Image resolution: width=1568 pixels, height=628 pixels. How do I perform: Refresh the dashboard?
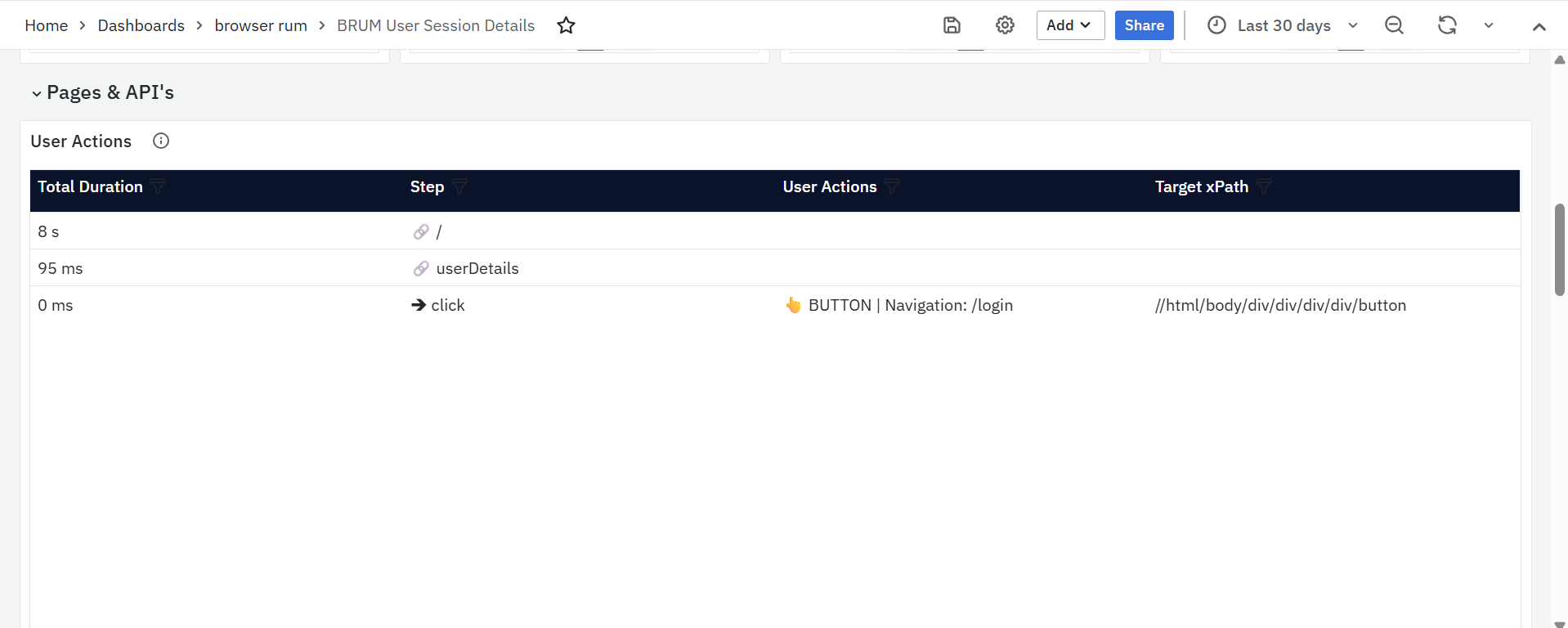coord(1447,25)
